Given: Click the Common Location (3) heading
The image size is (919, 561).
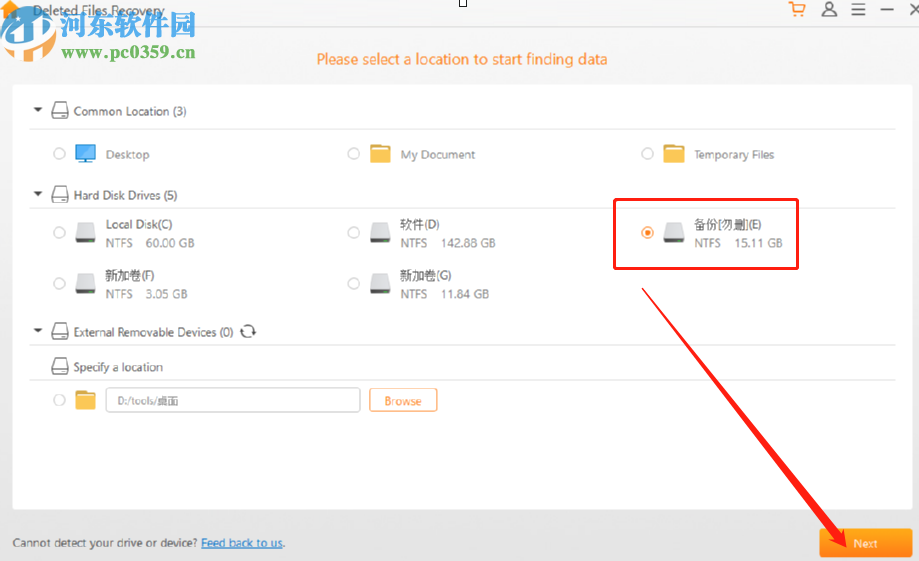Looking at the screenshot, I should (x=130, y=111).
